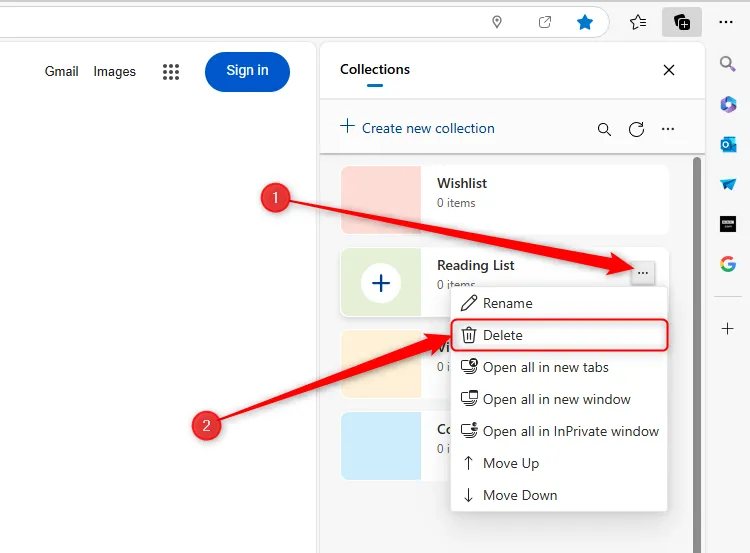Click the Google icon in sidebar

[x=728, y=264]
